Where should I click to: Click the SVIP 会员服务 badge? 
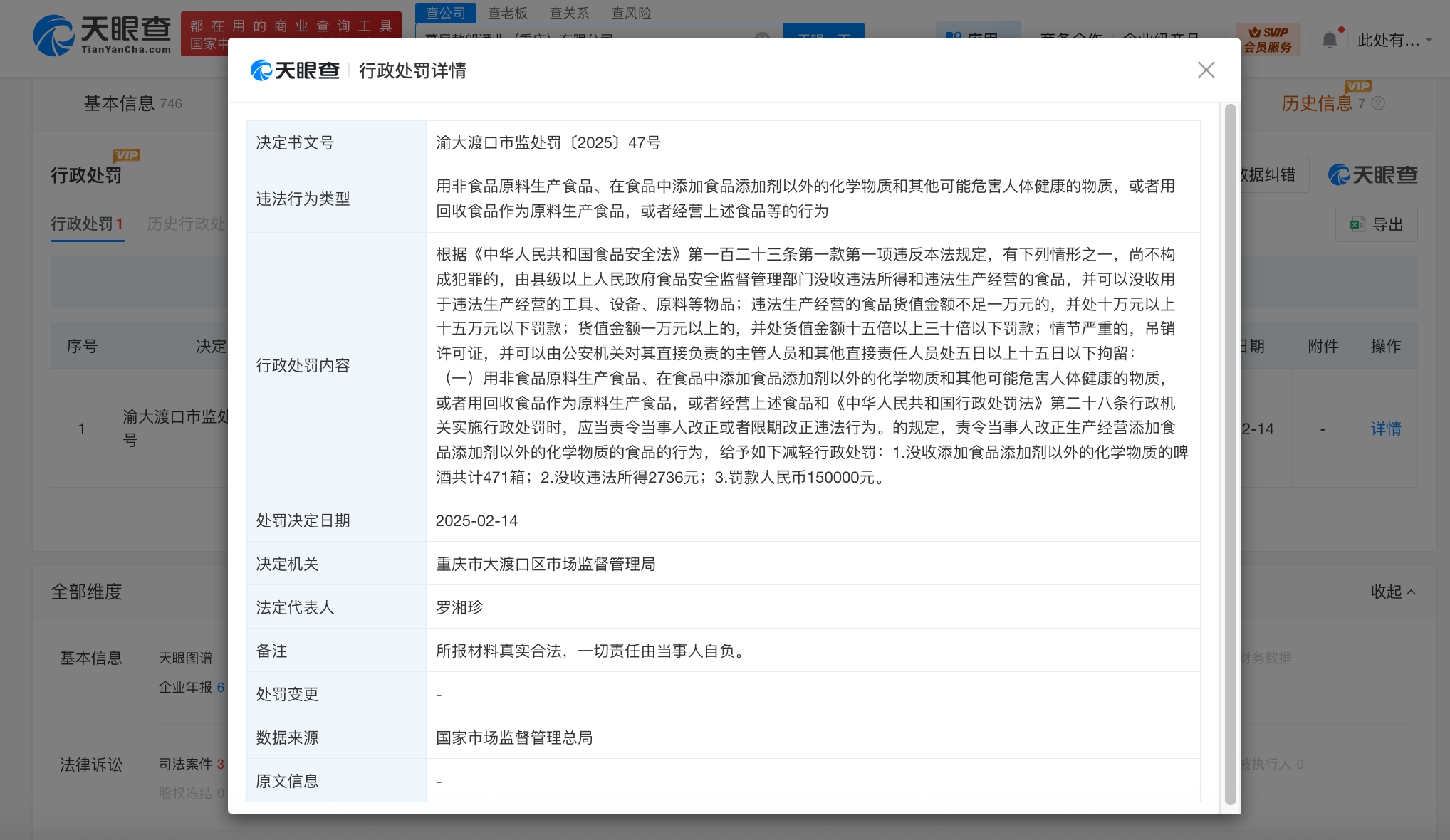(x=1268, y=40)
